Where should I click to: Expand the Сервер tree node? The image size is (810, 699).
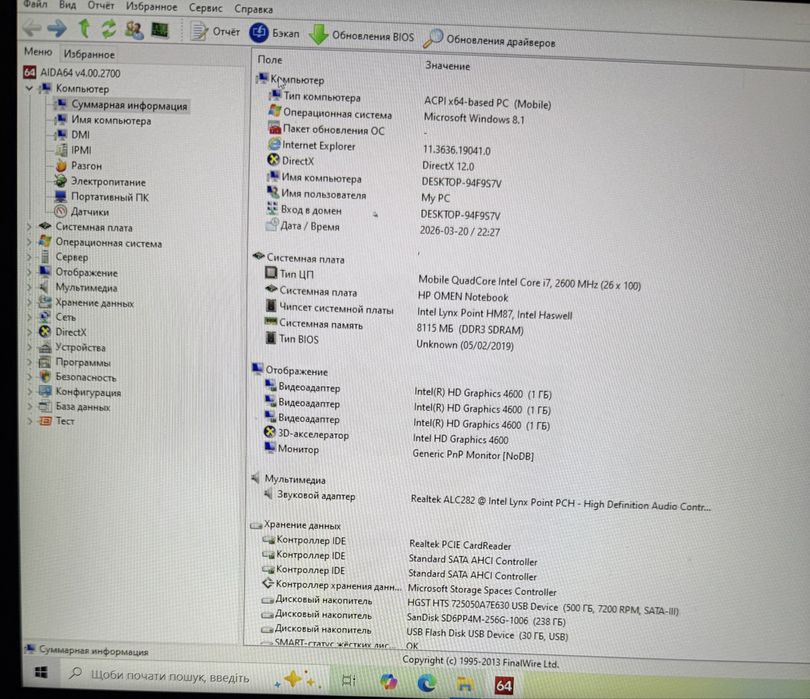(29, 256)
